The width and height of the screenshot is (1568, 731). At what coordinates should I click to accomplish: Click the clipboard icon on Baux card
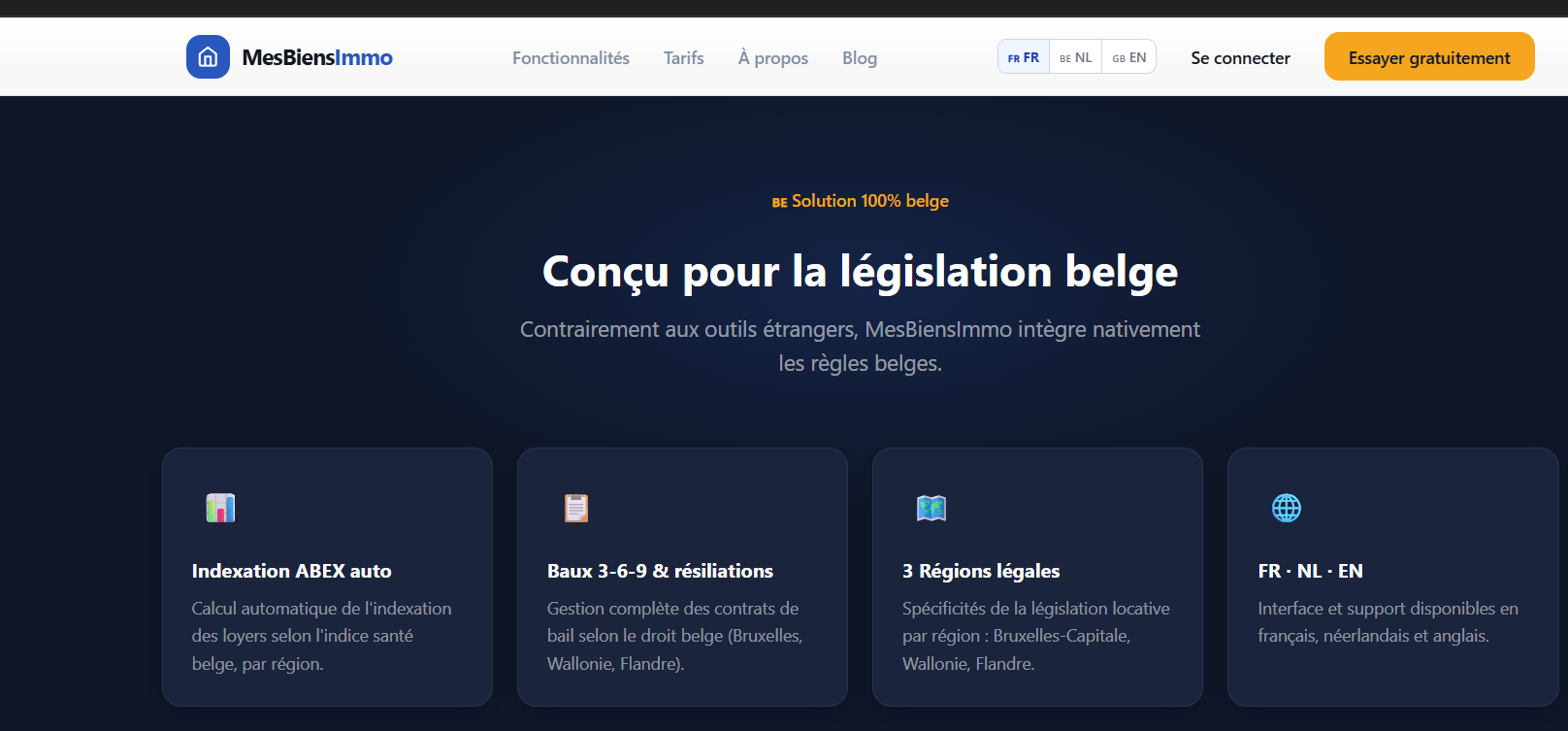coord(576,508)
